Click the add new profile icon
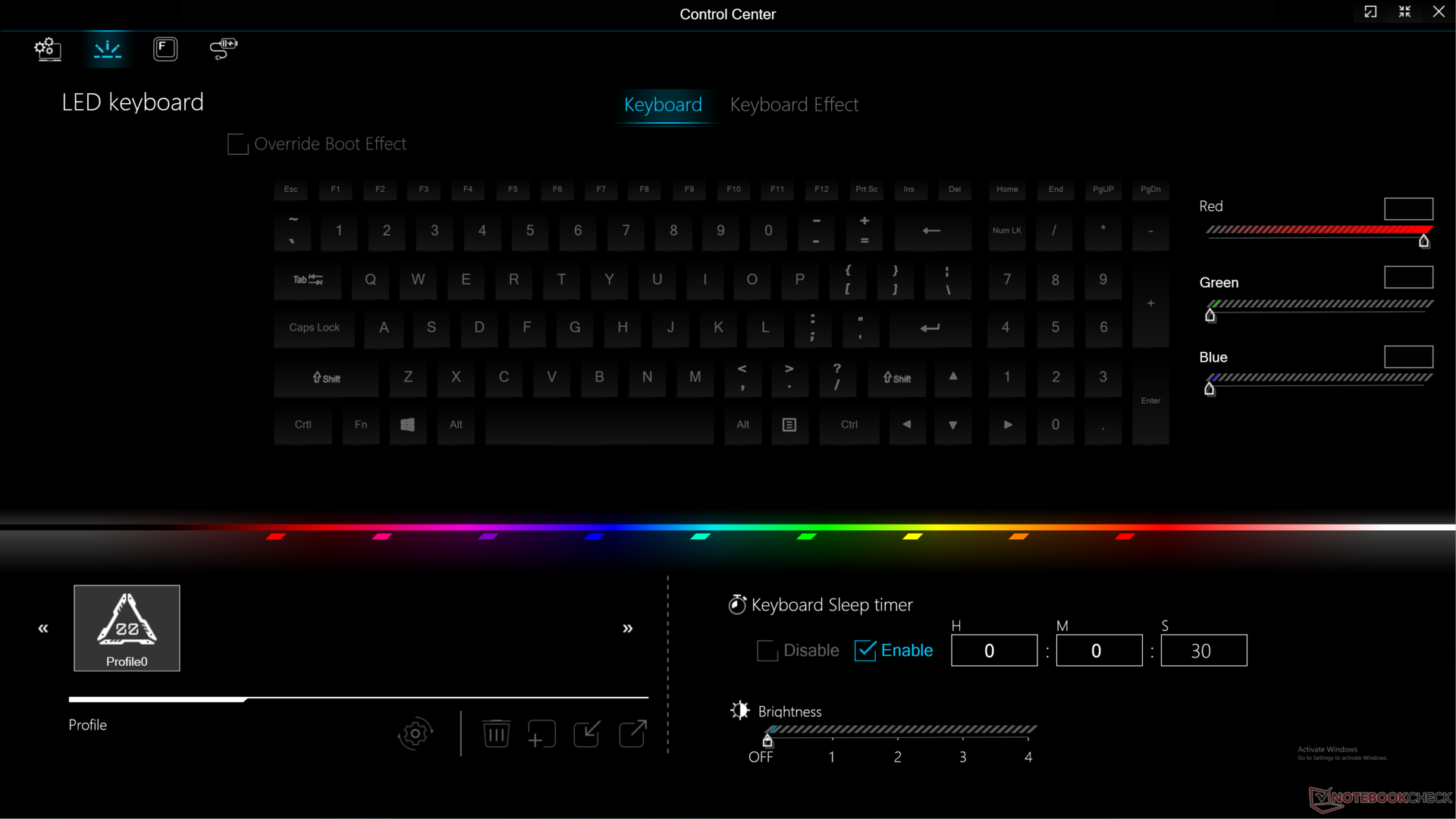 541,733
